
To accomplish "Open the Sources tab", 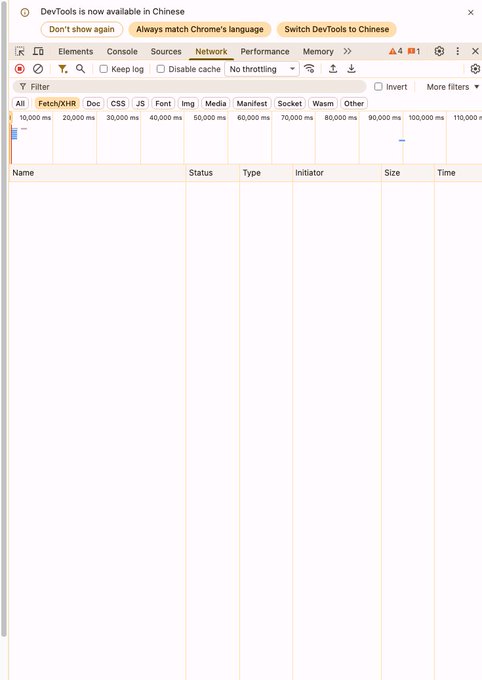I will point(166,51).
